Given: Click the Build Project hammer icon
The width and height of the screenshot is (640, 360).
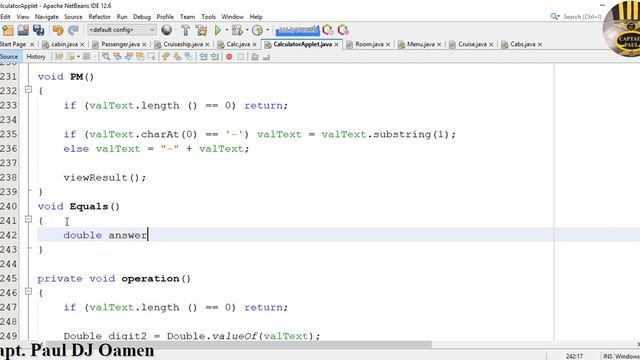Looking at the screenshot, I should point(186,30).
